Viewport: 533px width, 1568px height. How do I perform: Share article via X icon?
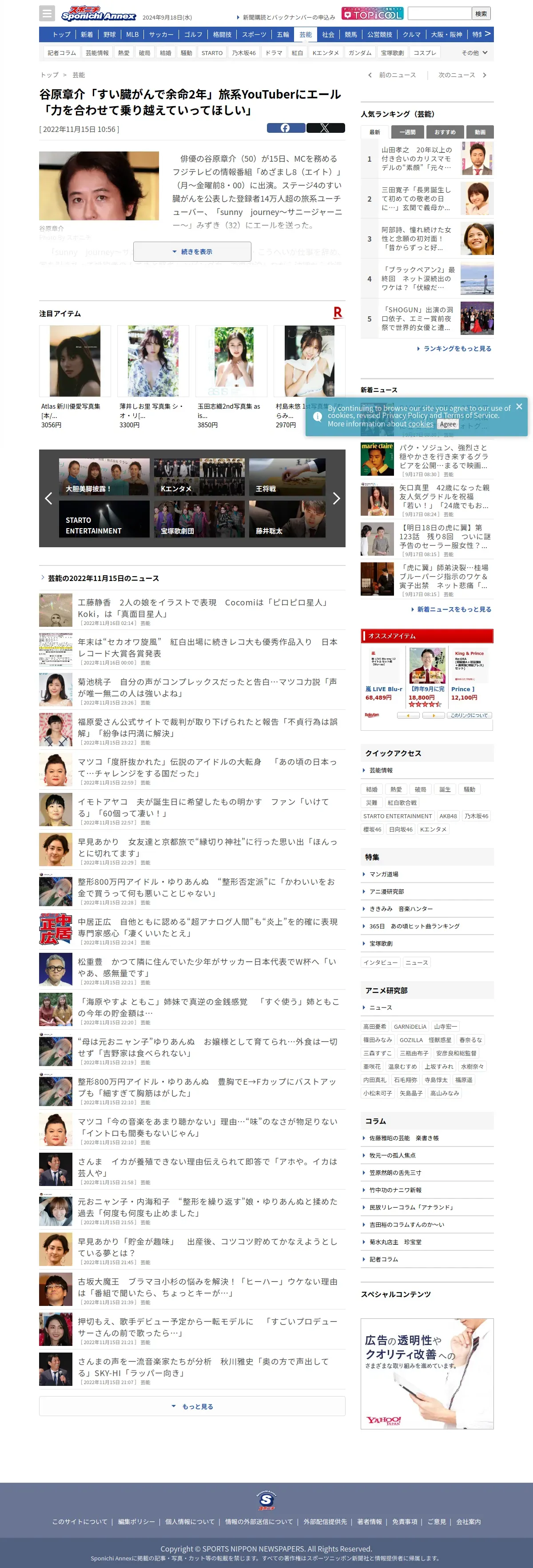click(326, 128)
